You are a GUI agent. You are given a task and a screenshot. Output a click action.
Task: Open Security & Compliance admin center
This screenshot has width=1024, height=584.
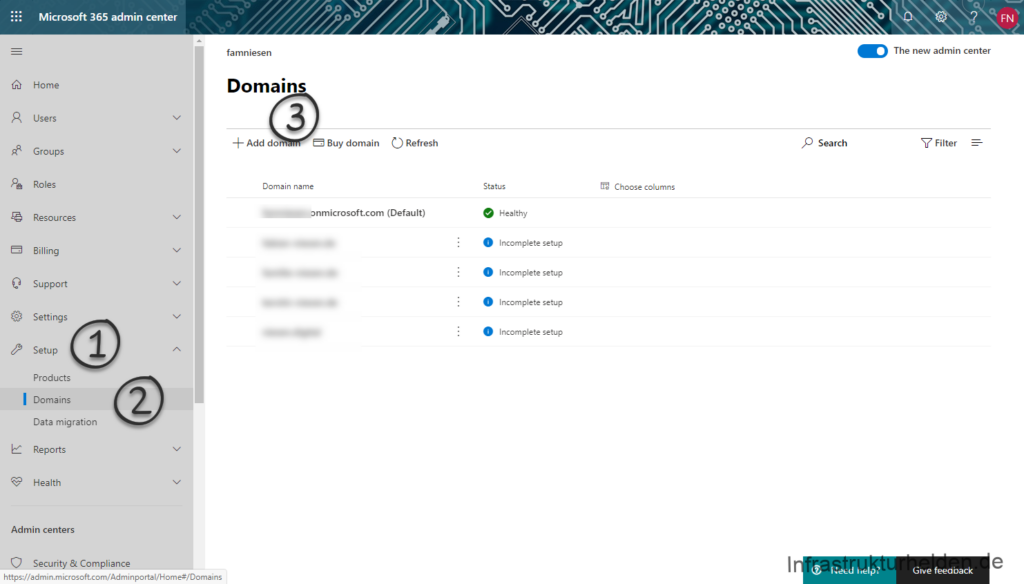point(81,563)
